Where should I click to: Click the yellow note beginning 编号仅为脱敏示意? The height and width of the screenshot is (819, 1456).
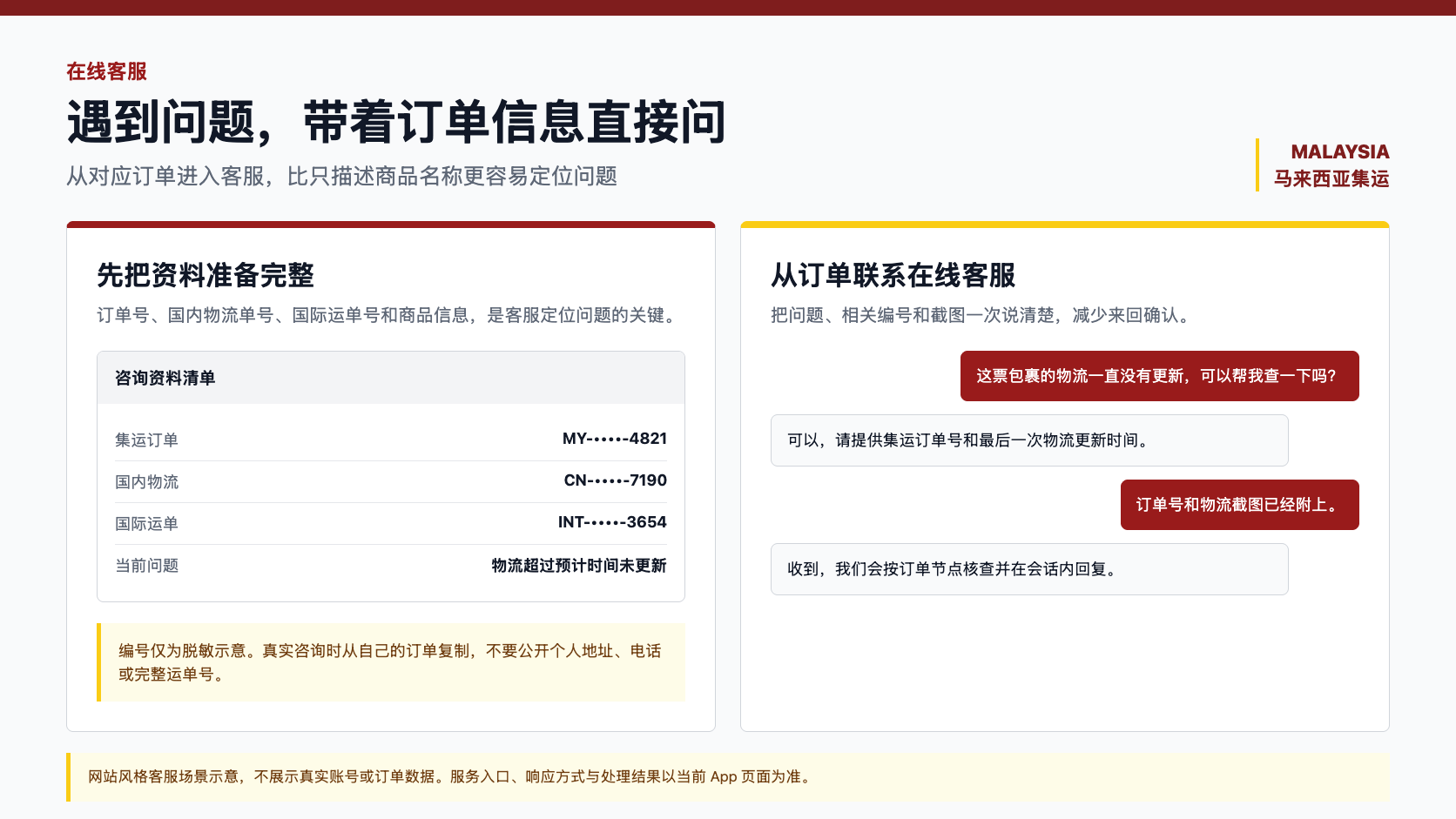pos(391,662)
